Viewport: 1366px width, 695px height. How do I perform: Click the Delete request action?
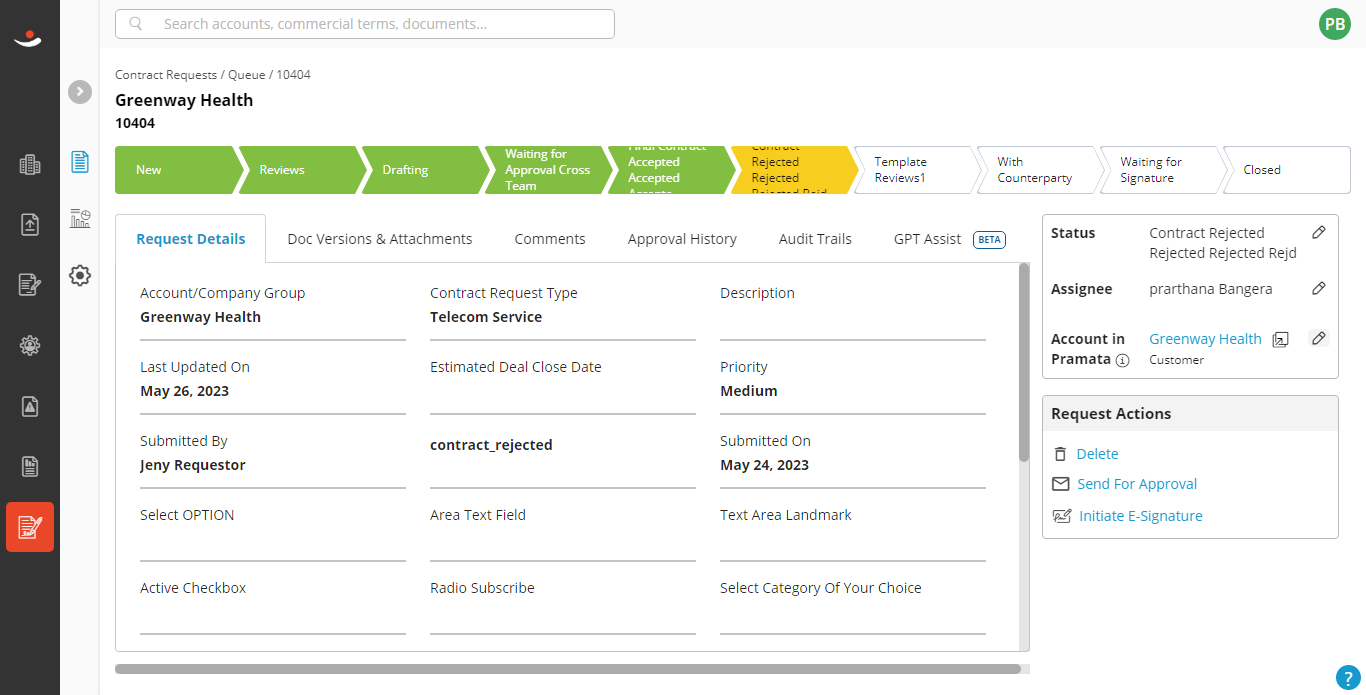pos(1097,454)
